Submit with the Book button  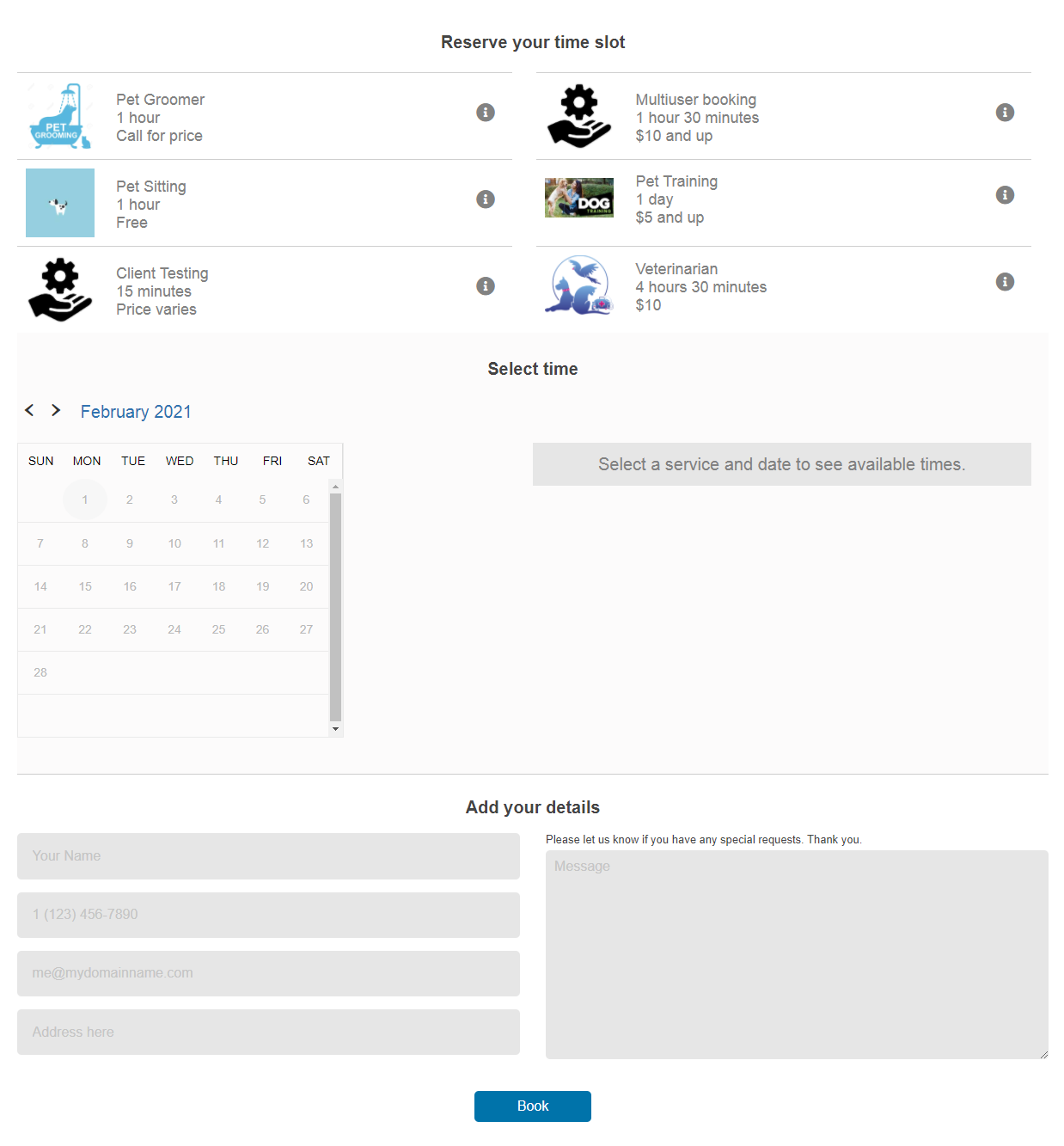pos(533,1106)
